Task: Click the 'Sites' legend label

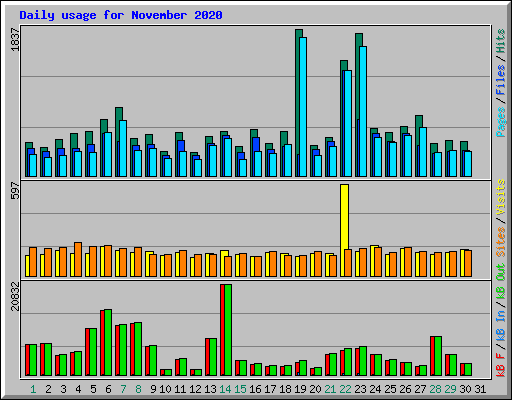Action: [500, 242]
